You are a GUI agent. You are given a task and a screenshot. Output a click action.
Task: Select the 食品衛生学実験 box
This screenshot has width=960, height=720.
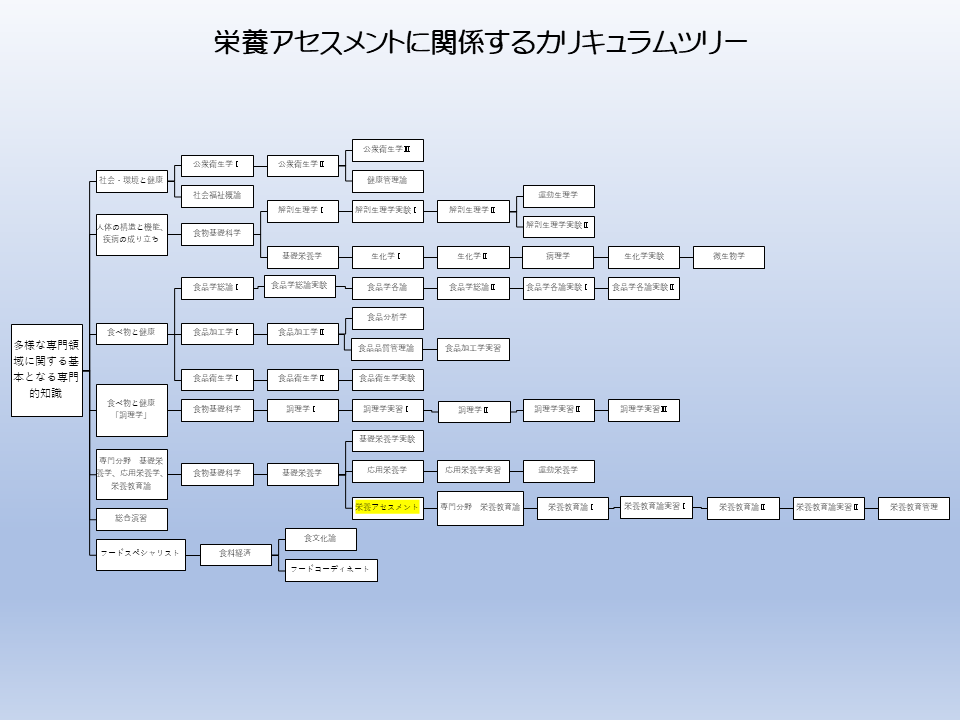pos(387,379)
